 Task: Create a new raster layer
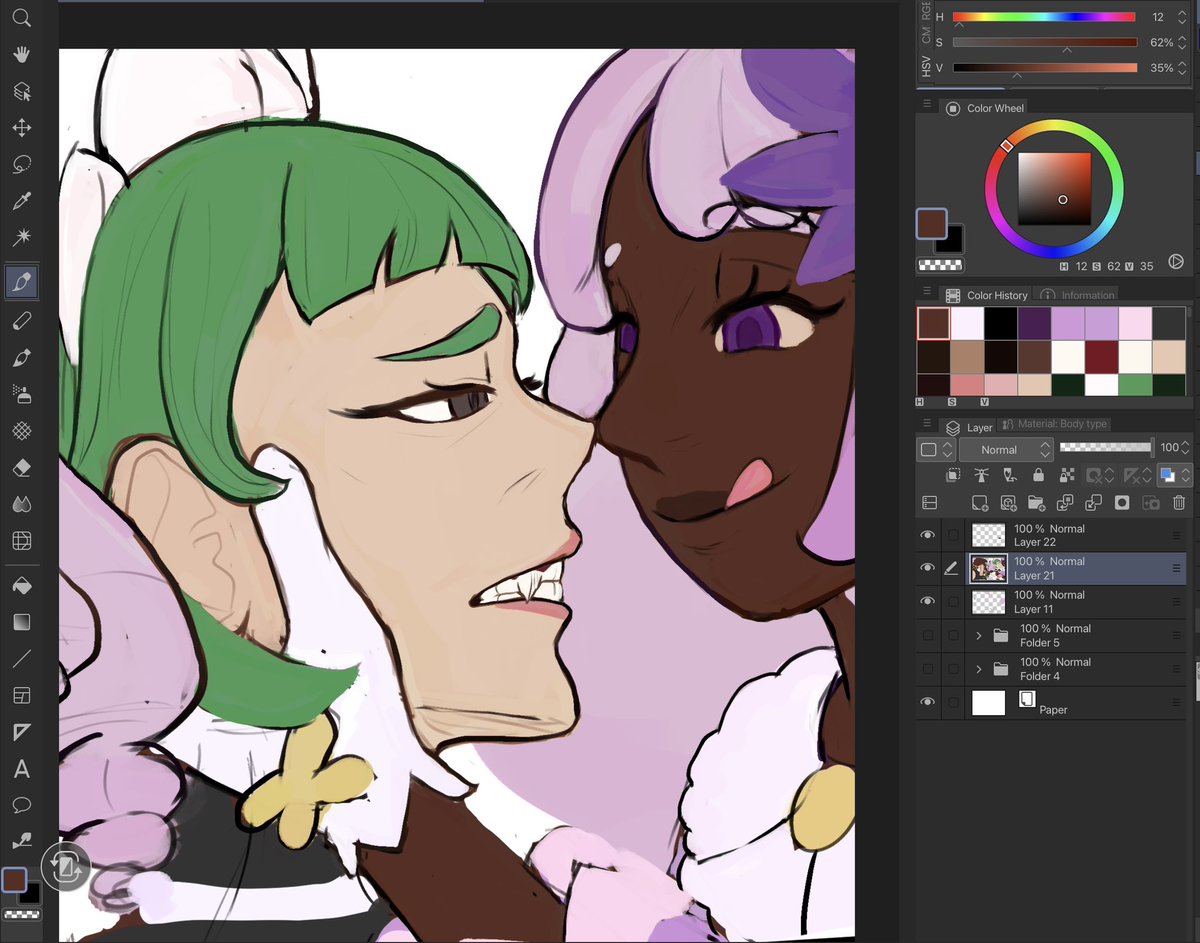[980, 503]
